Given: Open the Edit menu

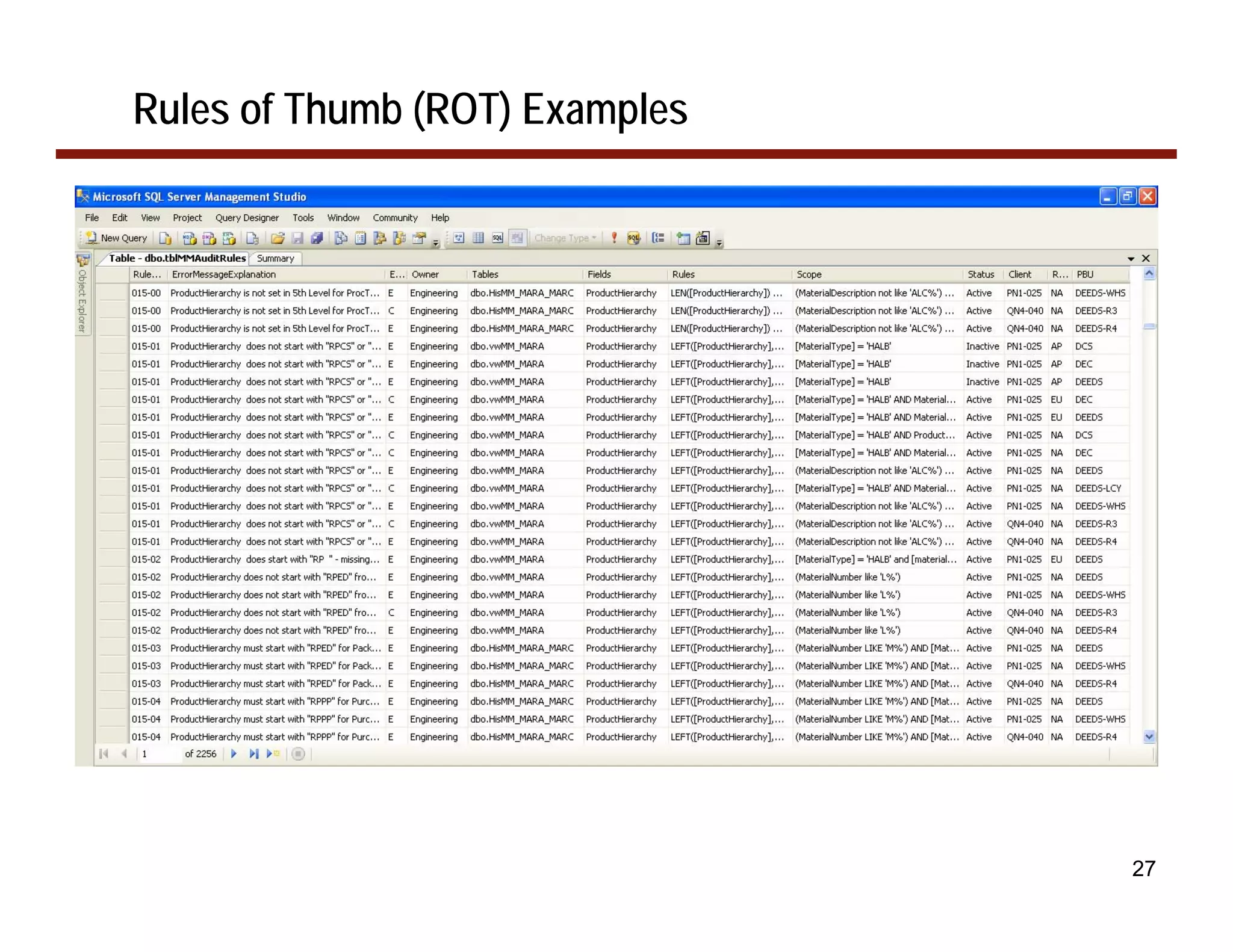Looking at the screenshot, I should (120, 218).
